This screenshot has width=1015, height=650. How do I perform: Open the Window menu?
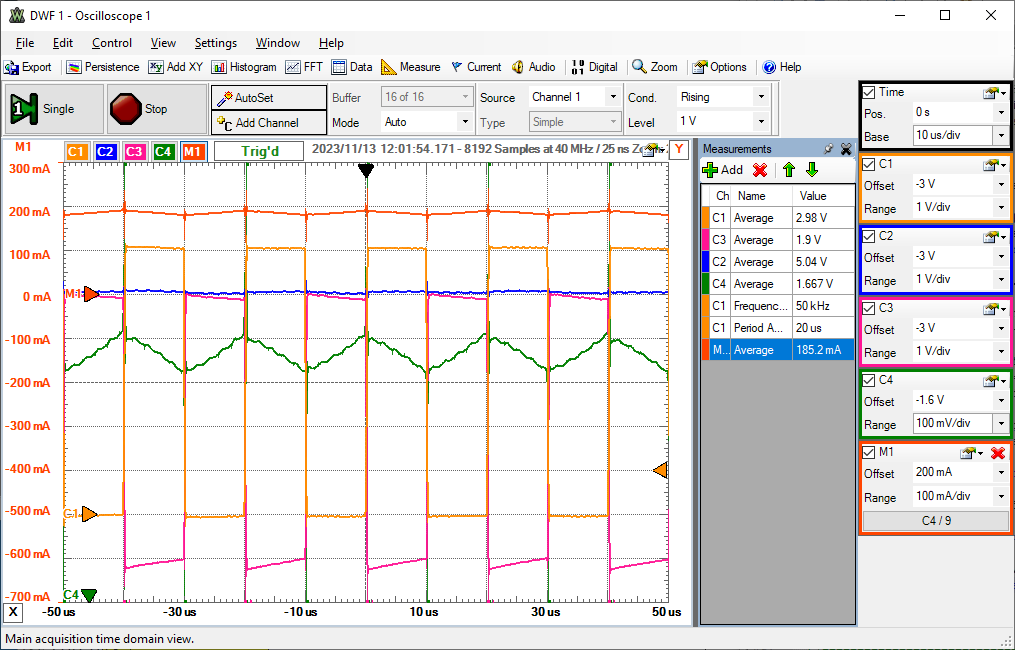click(x=277, y=43)
